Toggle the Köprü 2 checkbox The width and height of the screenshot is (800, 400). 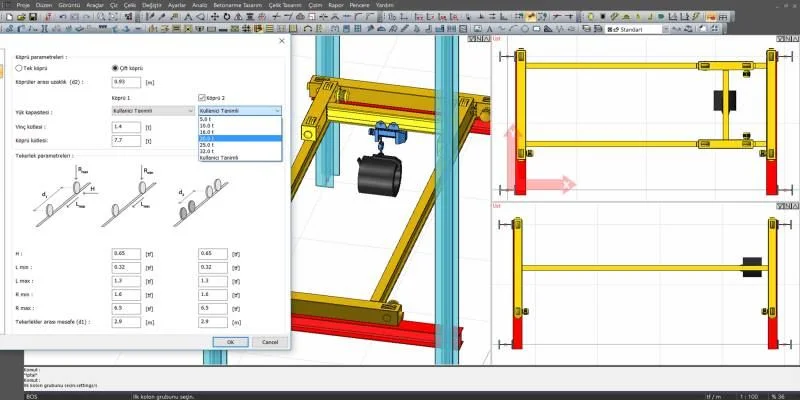[x=202, y=97]
